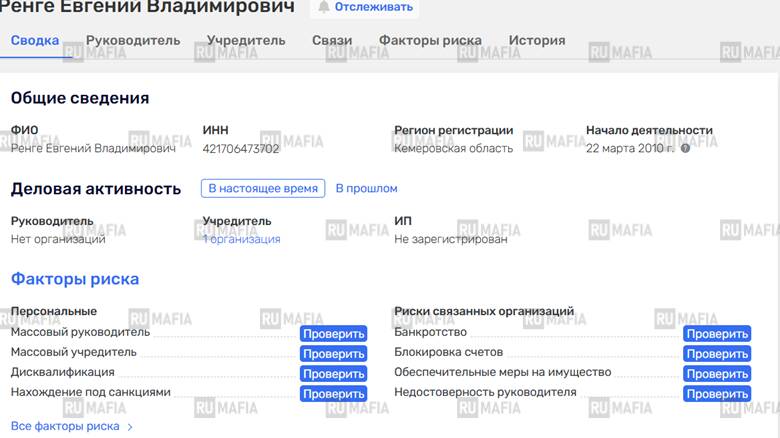Image resolution: width=780 pixels, height=438 pixels.
Task: Click the Блокировка счетов label
Action: coord(448,352)
